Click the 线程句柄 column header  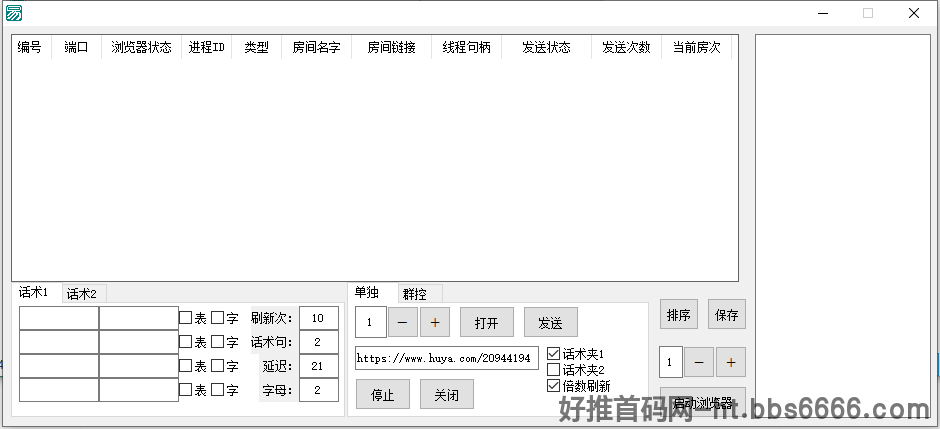466,47
